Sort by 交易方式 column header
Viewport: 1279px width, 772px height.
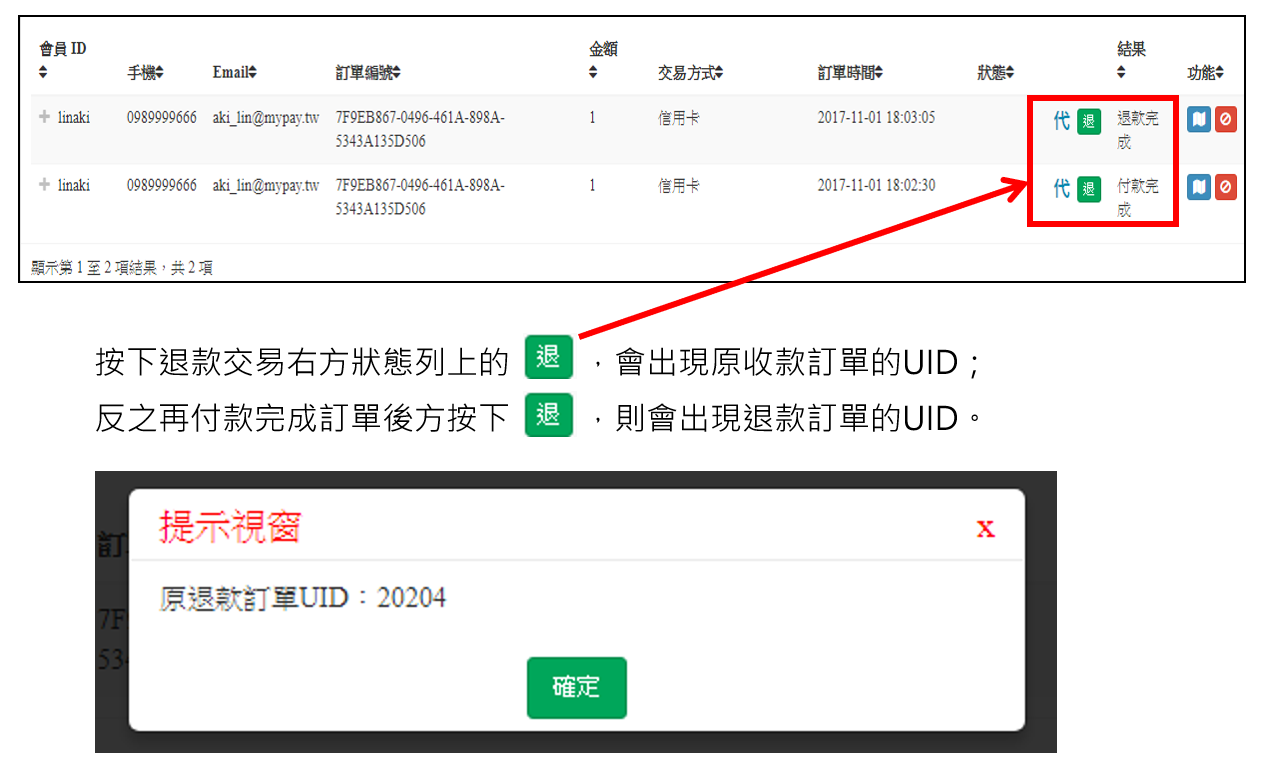[690, 73]
